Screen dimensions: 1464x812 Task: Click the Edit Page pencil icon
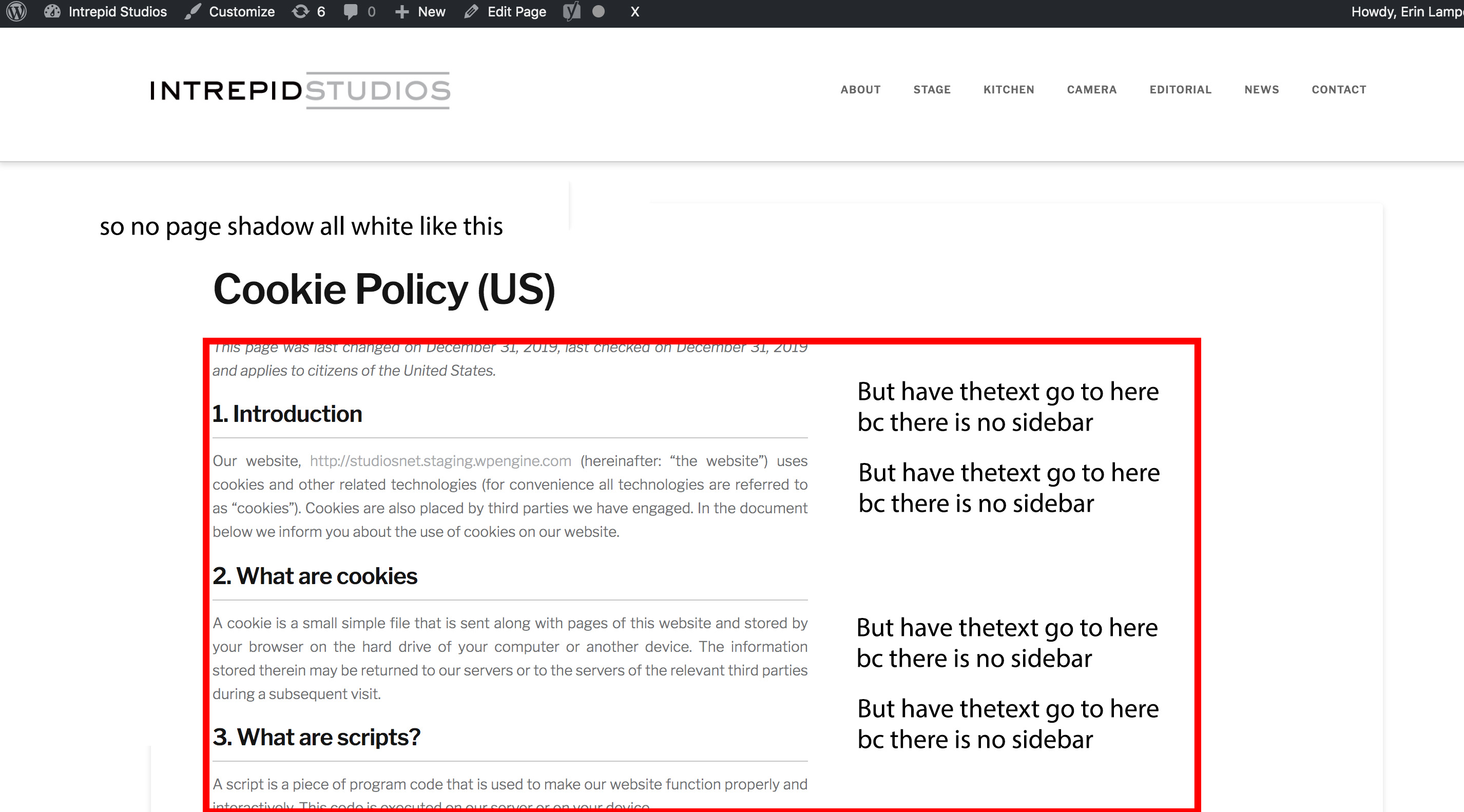471,12
